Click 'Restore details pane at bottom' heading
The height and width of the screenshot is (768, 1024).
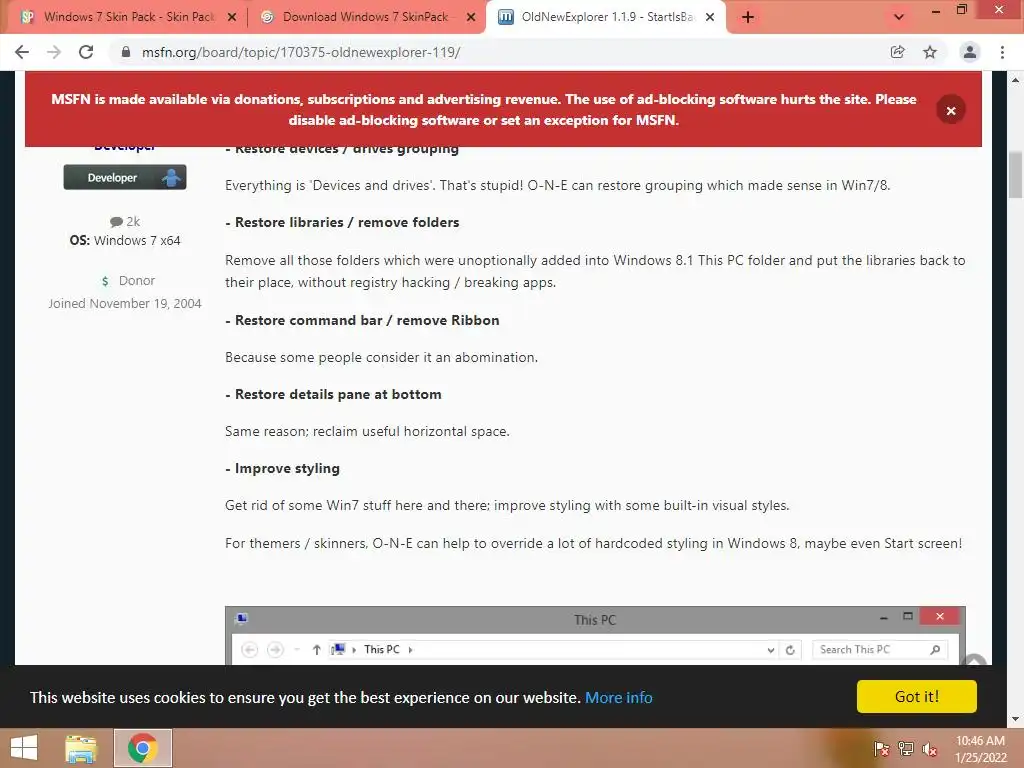pos(333,394)
